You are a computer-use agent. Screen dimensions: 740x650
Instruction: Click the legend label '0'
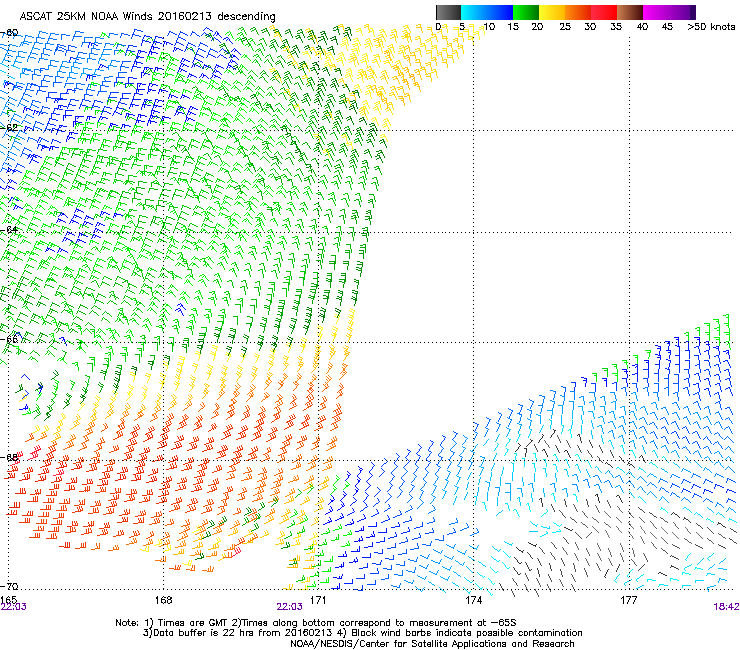438,27
